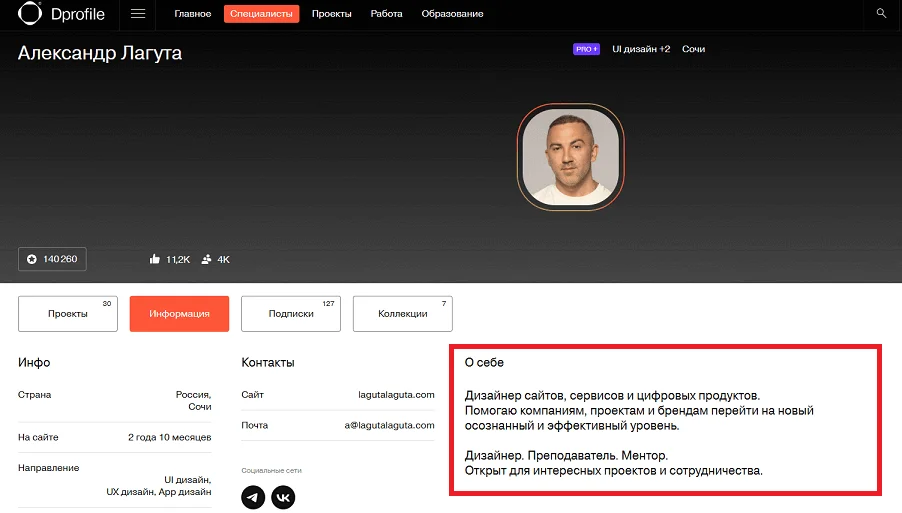Click the PRO+ badge
The height and width of the screenshot is (513, 902).
pyautogui.click(x=586, y=49)
